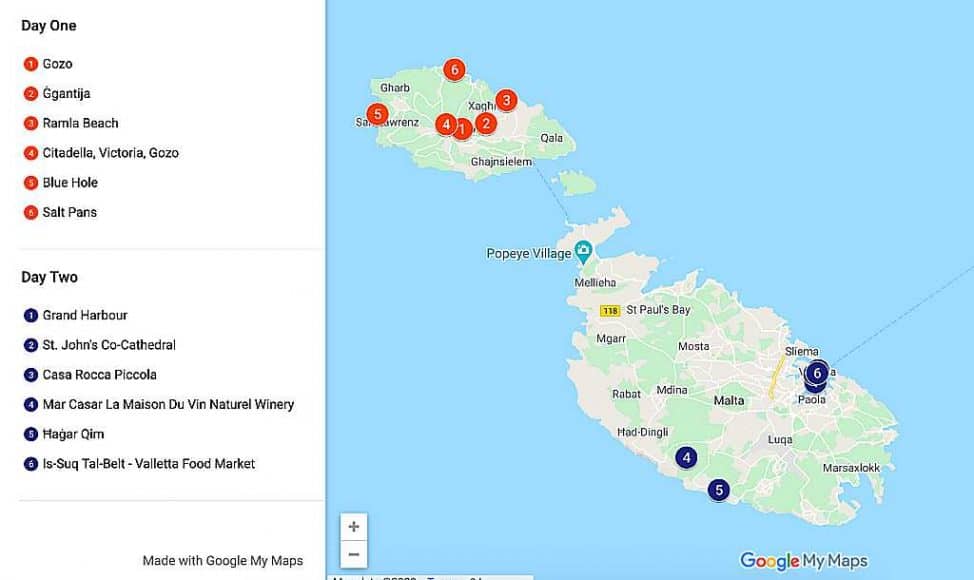974x580 pixels.
Task: Zoom in with the plus button
Action: coord(353,526)
